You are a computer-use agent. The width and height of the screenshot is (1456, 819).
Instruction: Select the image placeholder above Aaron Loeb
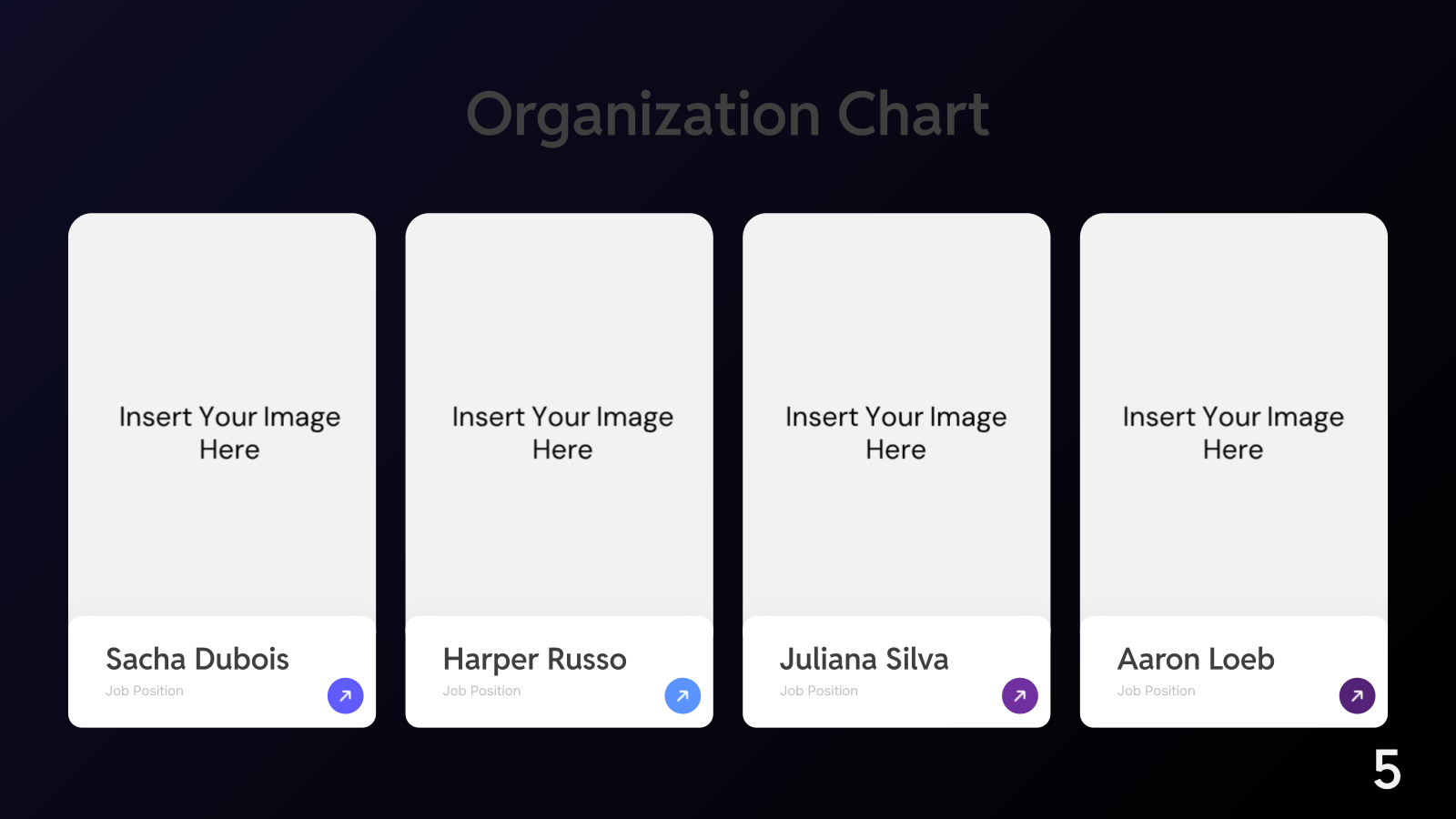coord(1234,415)
